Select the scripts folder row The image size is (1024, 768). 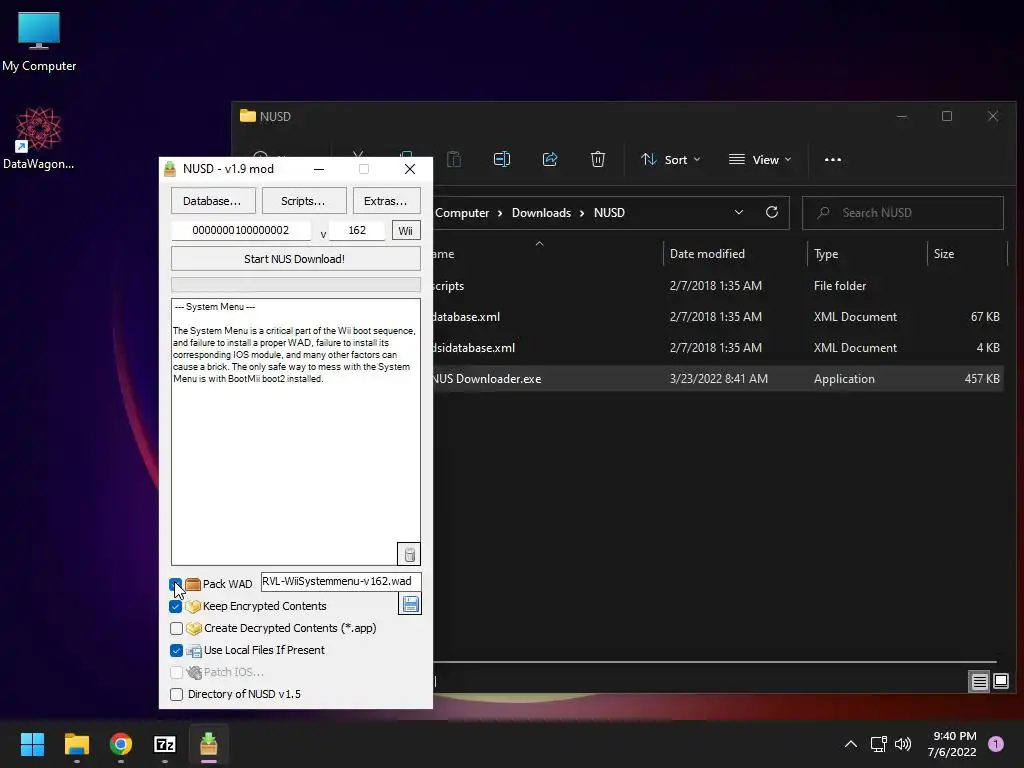(717, 285)
